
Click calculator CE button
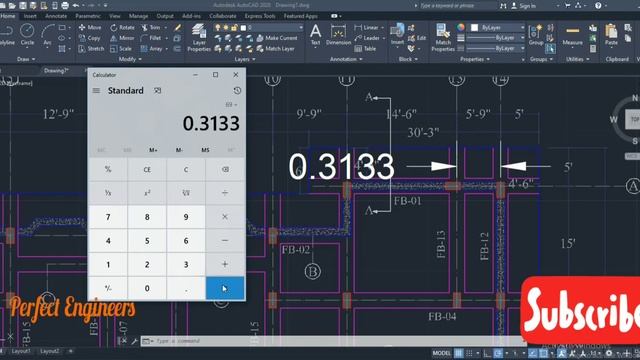click(x=147, y=169)
